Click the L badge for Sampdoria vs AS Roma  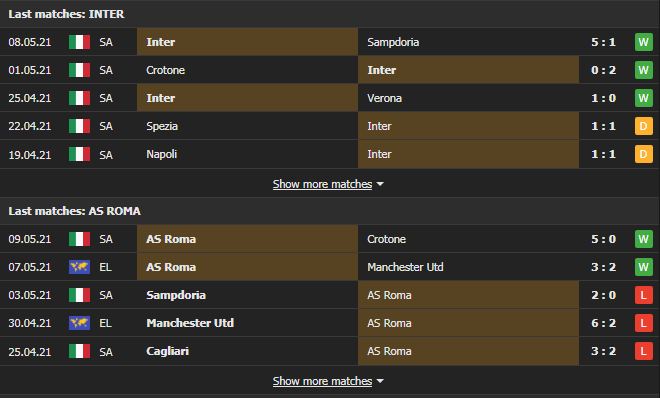(644, 295)
